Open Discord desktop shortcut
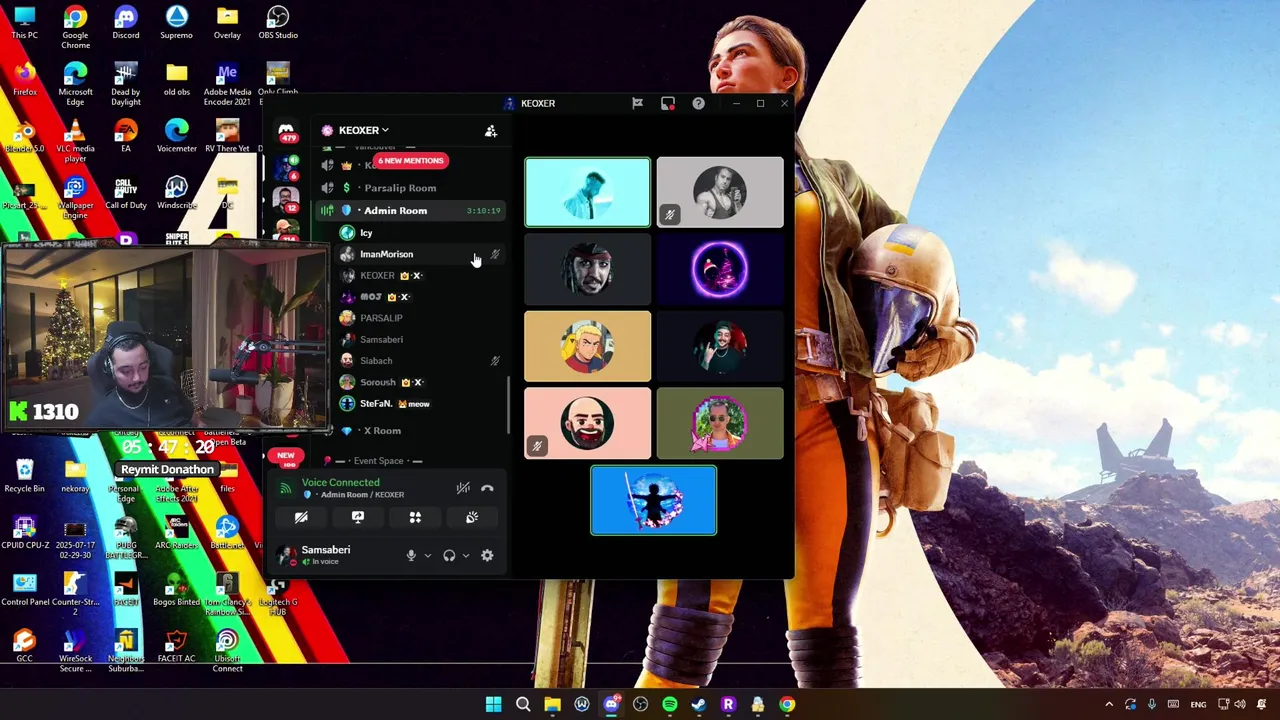This screenshot has height=720, width=1280. pos(126,23)
